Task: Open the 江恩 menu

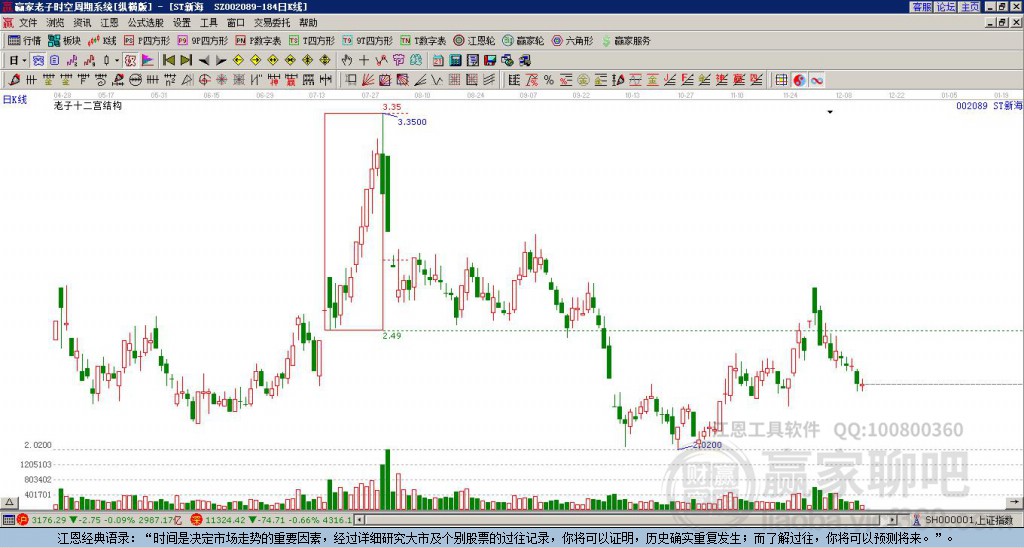Action: [110, 23]
